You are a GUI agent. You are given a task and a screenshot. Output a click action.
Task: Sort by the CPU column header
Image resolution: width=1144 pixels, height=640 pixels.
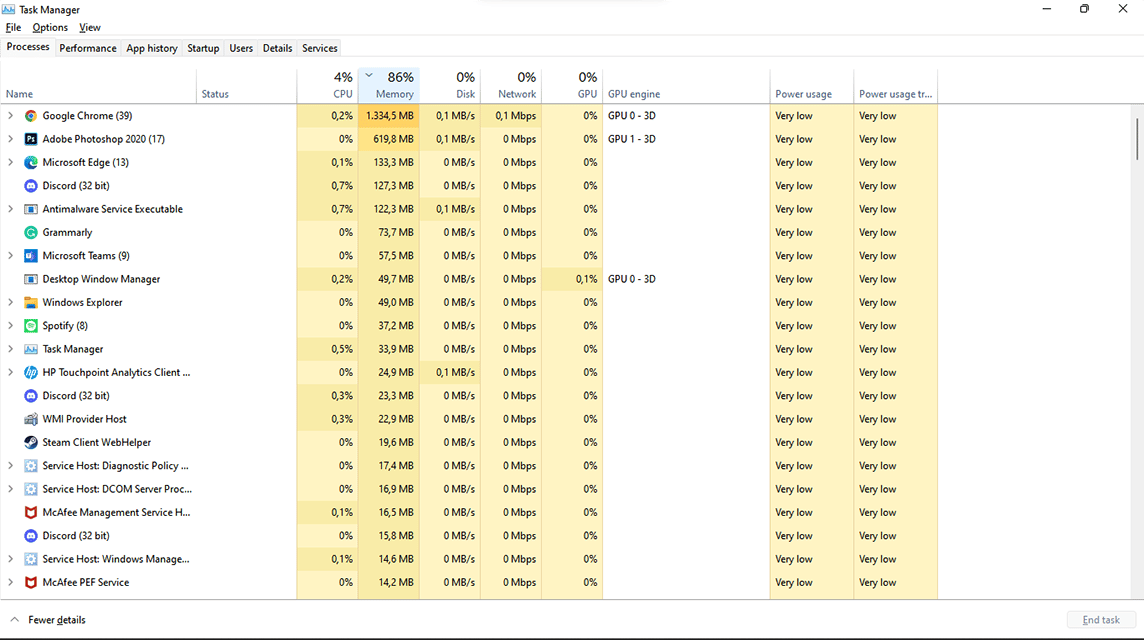pyautogui.click(x=327, y=87)
